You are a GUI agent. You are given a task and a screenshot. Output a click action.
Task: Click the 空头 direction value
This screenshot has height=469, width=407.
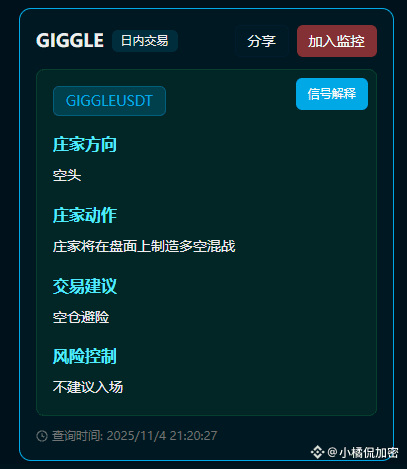click(x=67, y=175)
